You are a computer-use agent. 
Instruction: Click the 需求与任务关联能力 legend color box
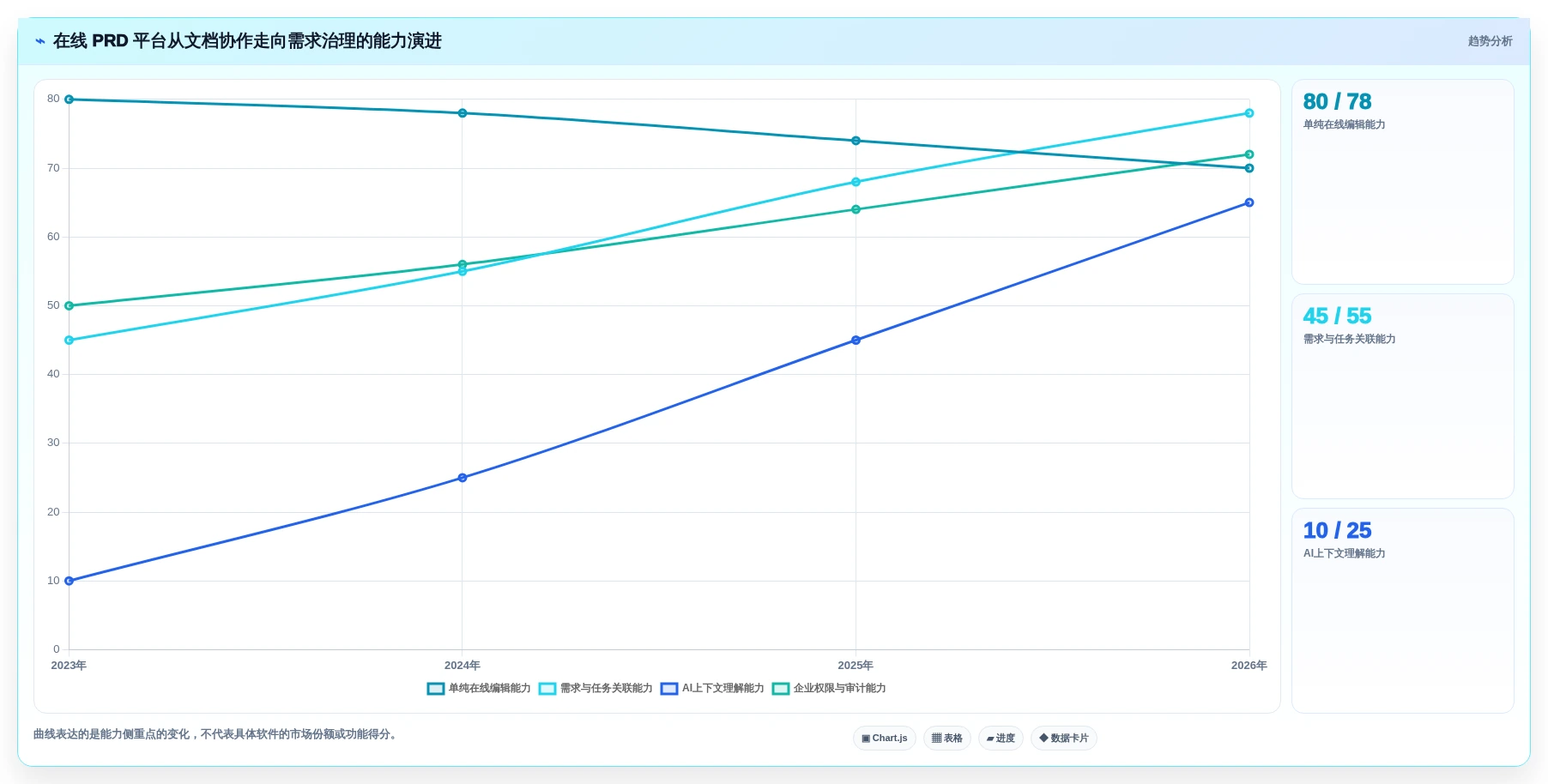tap(547, 689)
